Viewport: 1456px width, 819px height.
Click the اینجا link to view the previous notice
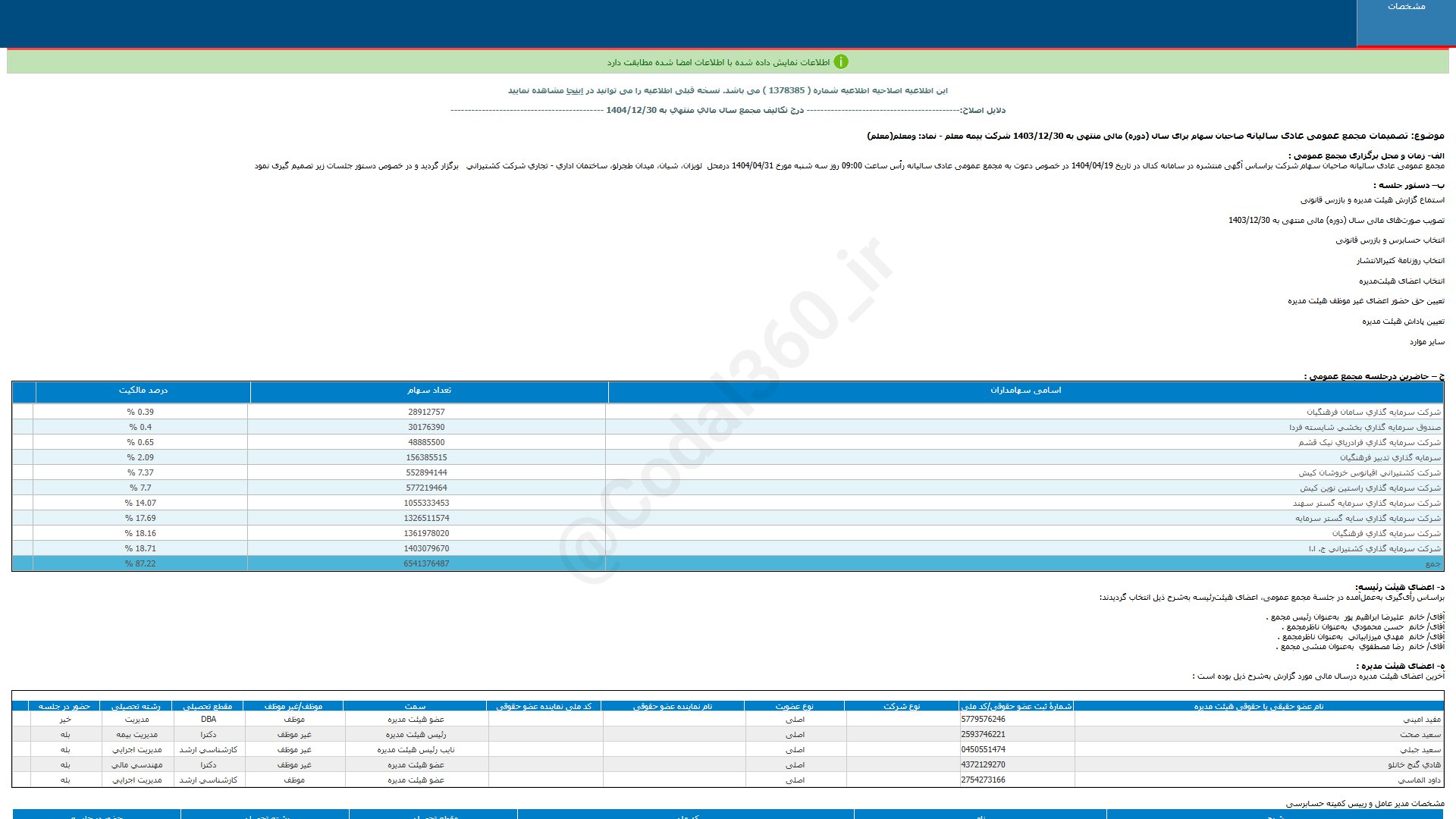[576, 91]
